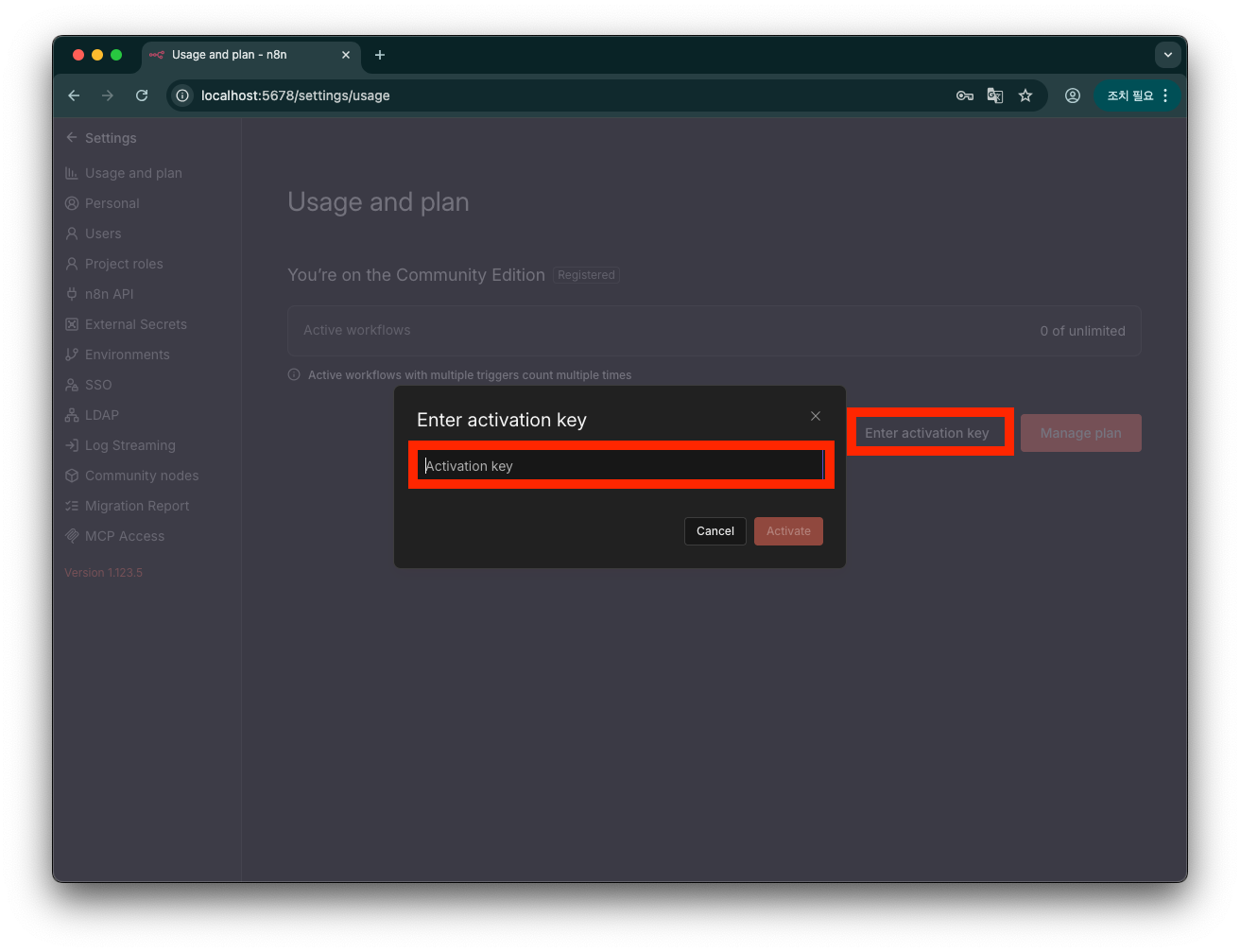Image resolution: width=1240 pixels, height=952 pixels.
Task: Select the Environments branch icon
Action: (72, 355)
